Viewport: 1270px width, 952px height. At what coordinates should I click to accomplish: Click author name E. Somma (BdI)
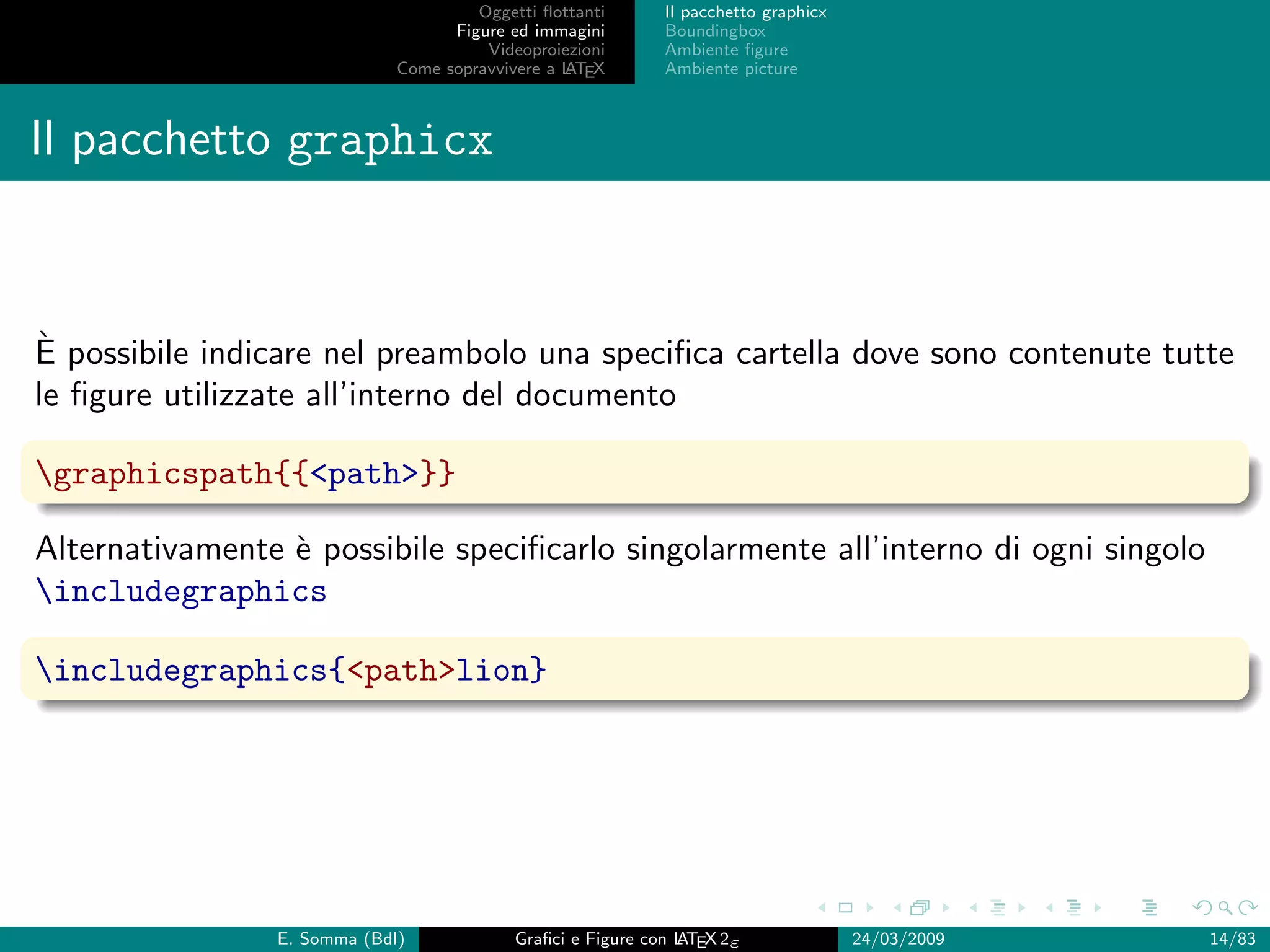pos(341,939)
